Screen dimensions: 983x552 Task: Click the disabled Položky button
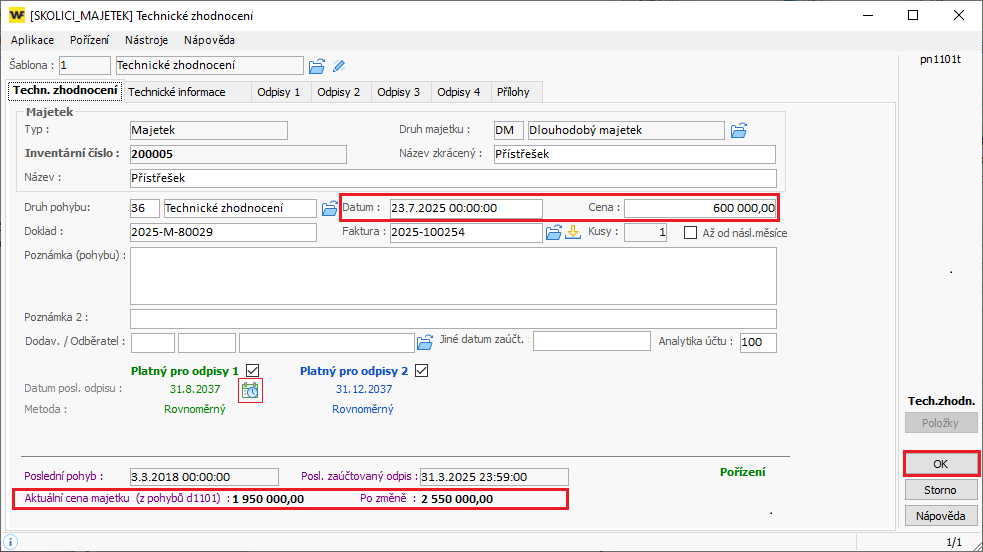(x=940, y=423)
